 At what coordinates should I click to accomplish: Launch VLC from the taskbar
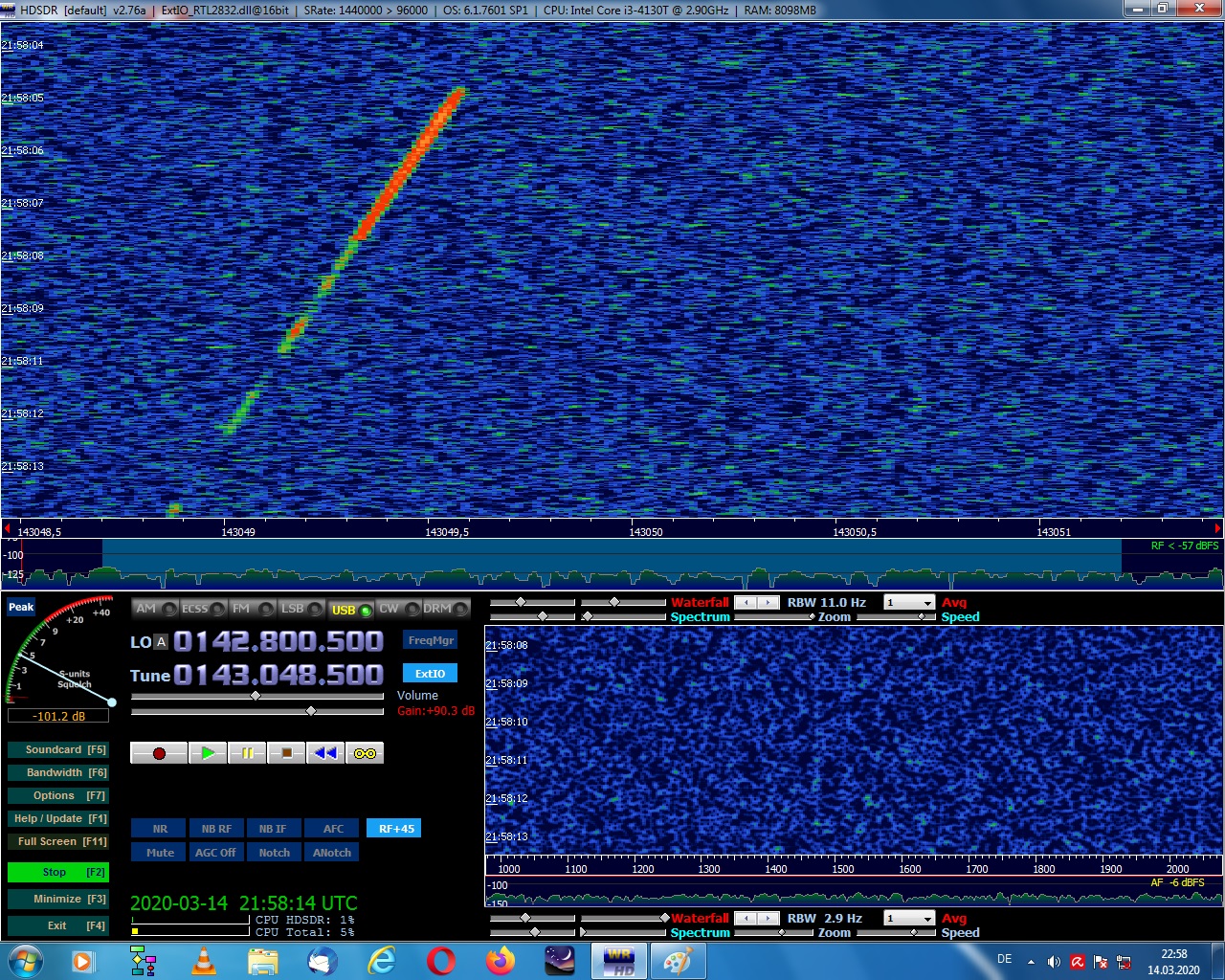click(x=203, y=961)
